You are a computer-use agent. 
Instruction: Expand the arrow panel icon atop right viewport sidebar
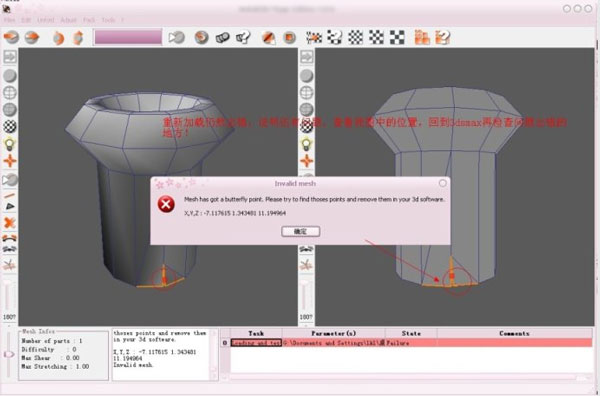pos(306,57)
